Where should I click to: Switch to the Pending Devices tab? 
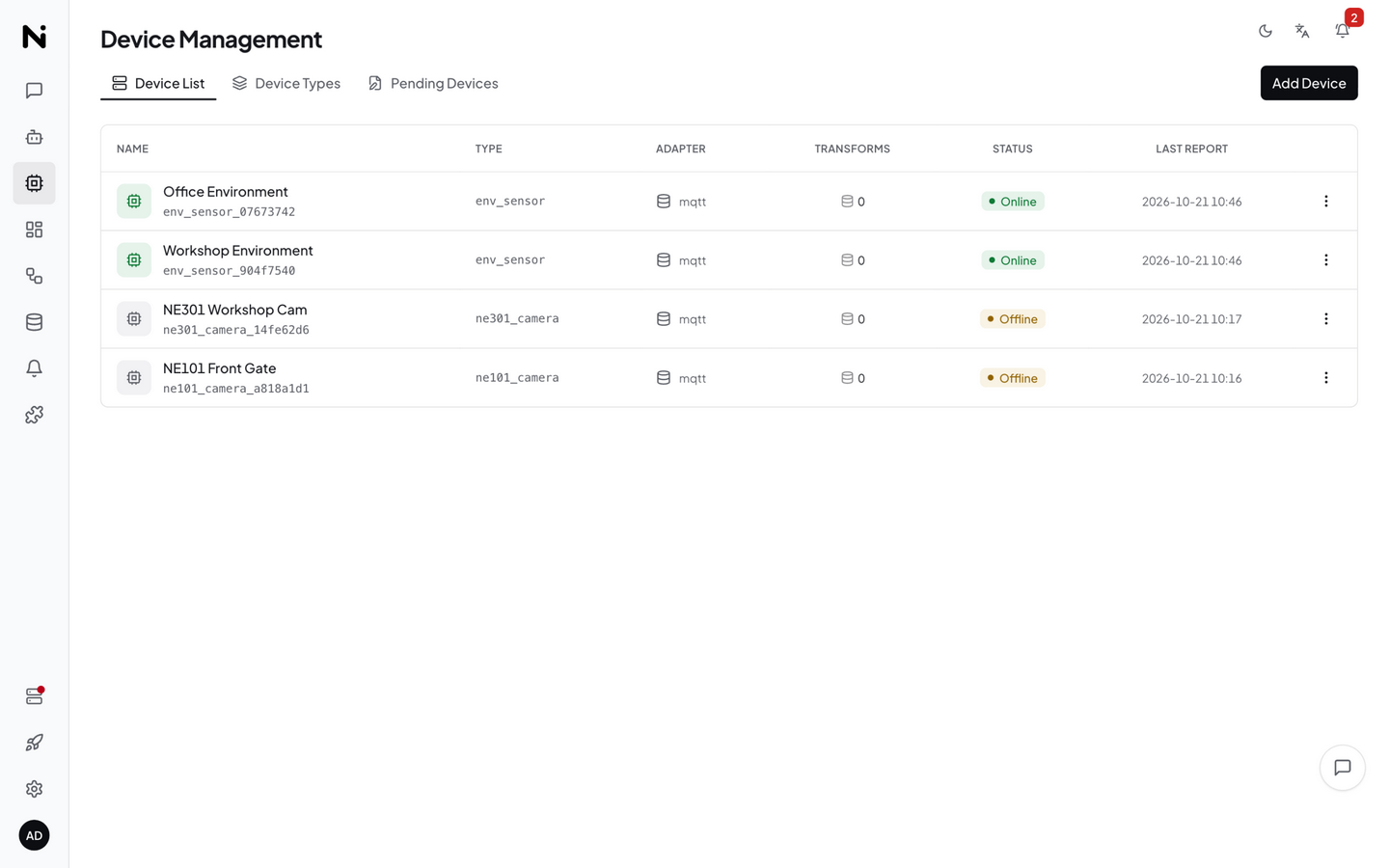(433, 83)
